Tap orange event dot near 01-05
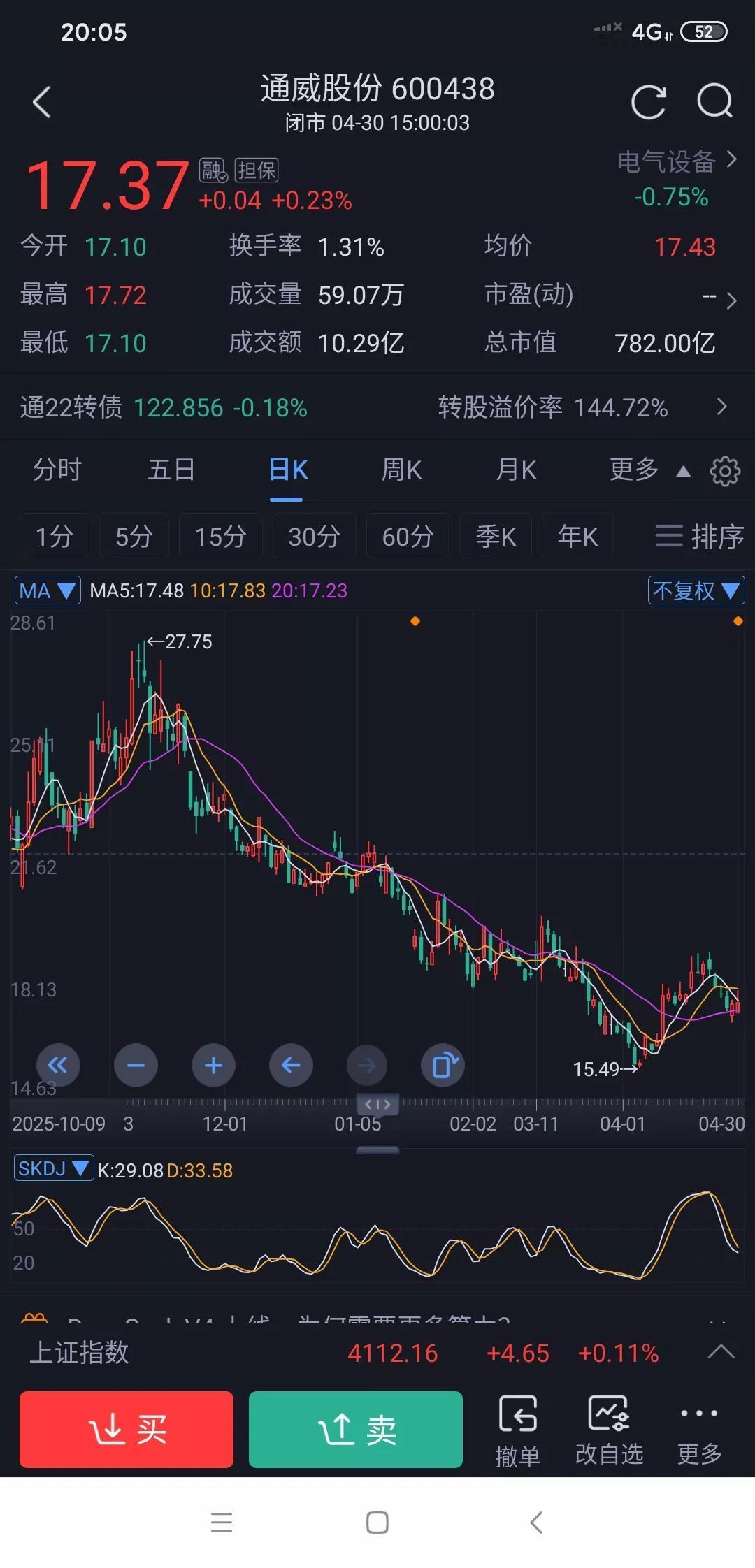This screenshot has width=755, height=1568. (x=415, y=621)
